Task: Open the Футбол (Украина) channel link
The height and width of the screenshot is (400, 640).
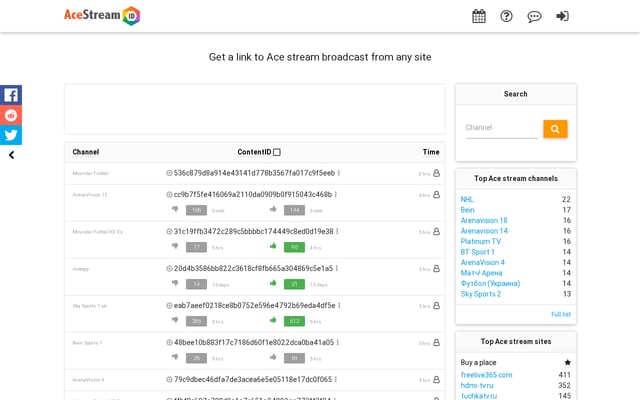Action: pos(490,284)
